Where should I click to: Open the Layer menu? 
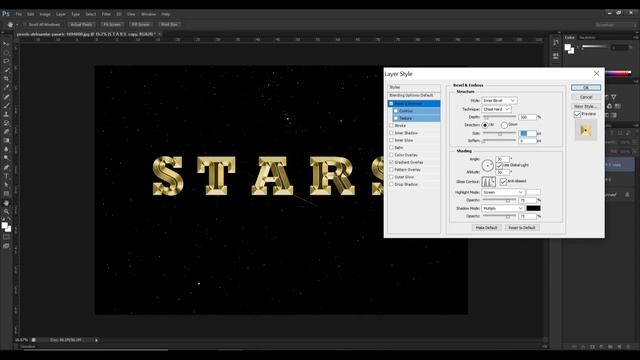click(x=61, y=14)
